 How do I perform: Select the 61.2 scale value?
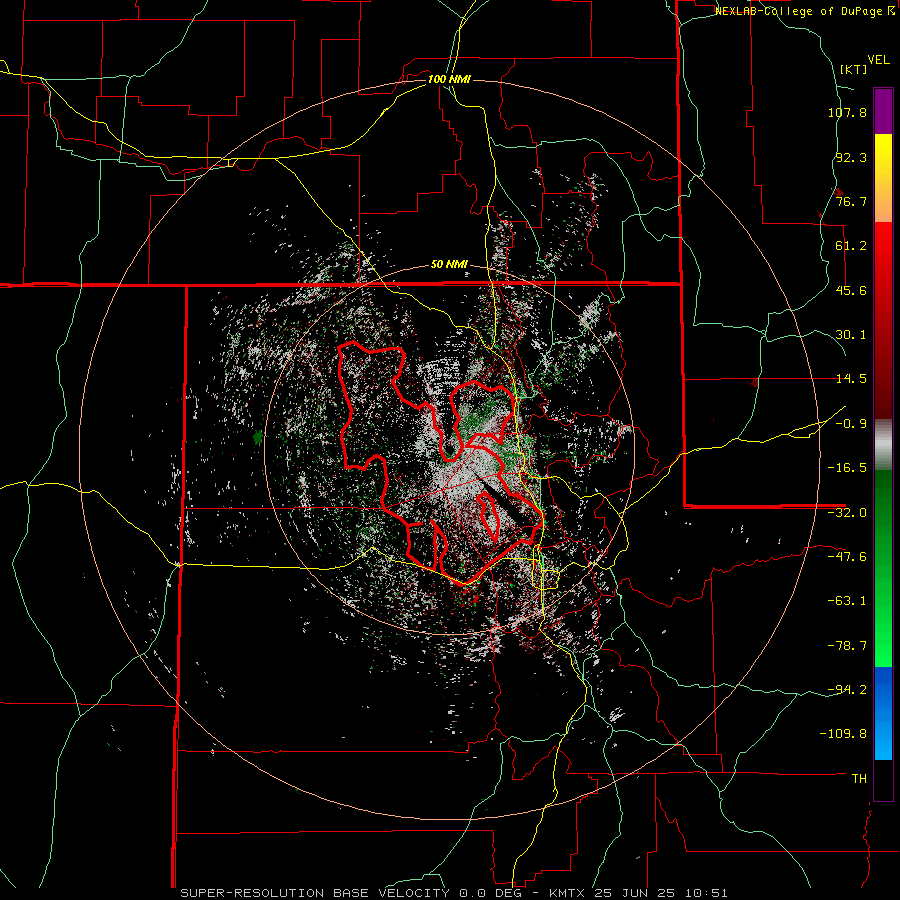[x=851, y=246]
